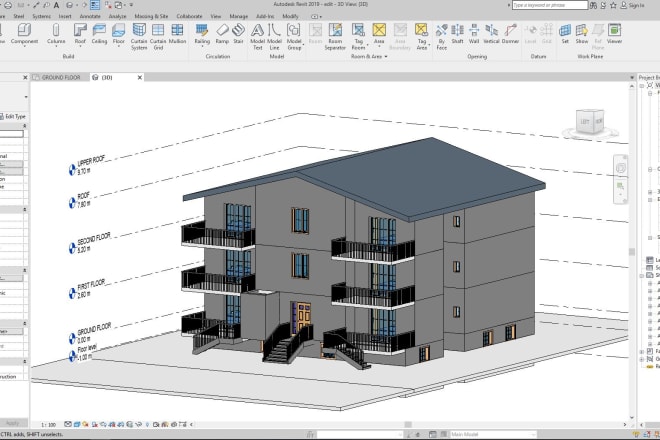Select the Ramp tool
Image resolution: width=660 pixels, height=440 pixels.
tap(222, 33)
